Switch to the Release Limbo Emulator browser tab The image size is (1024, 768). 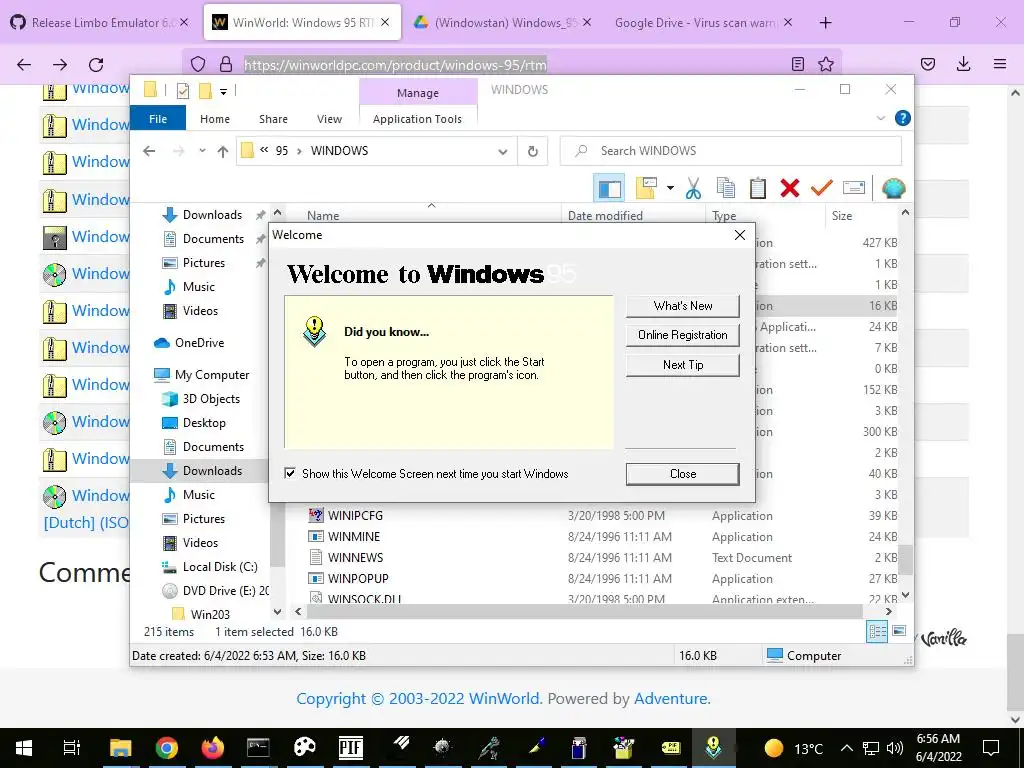(x=100, y=22)
